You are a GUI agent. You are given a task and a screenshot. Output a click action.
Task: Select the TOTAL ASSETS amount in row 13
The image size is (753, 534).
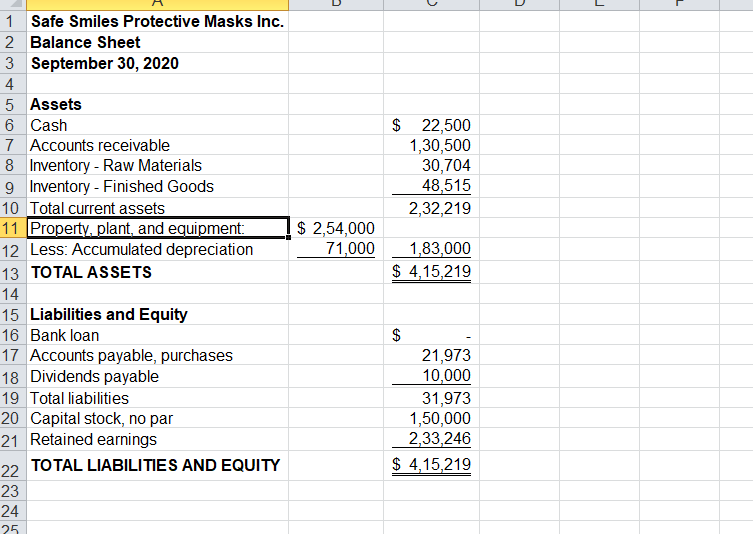tap(431, 272)
